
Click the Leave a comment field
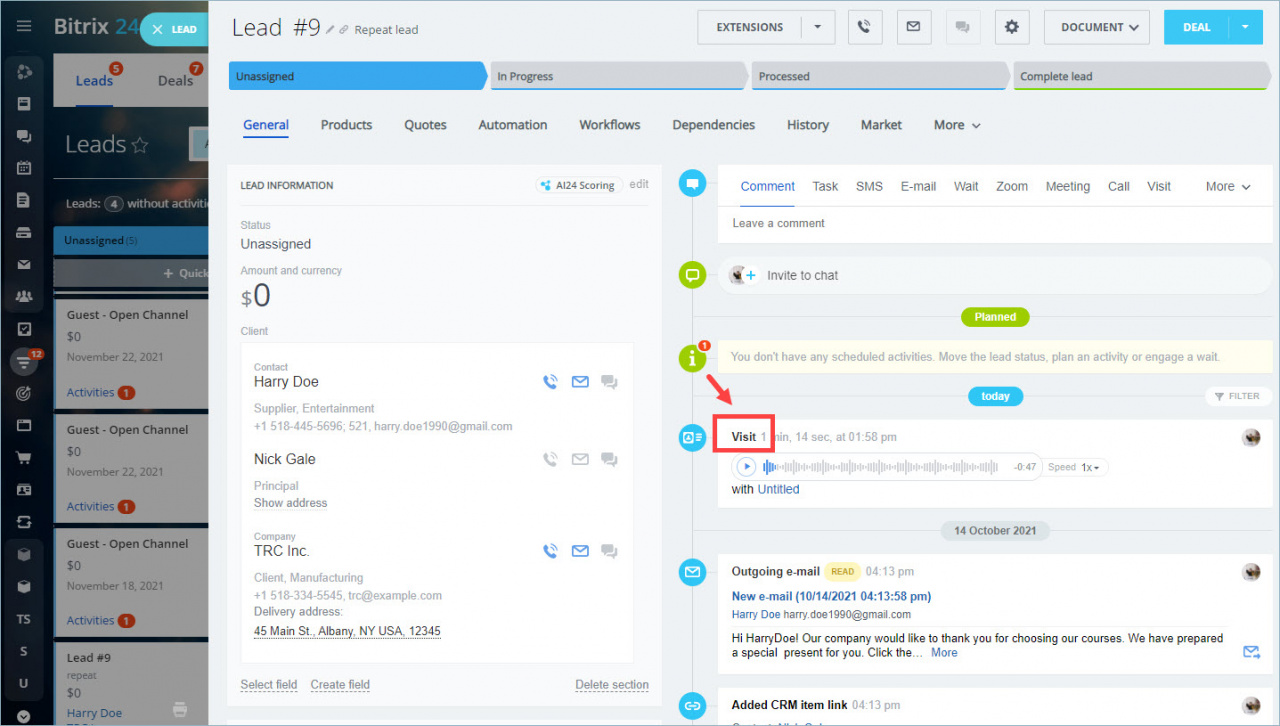pyautogui.click(x=995, y=224)
